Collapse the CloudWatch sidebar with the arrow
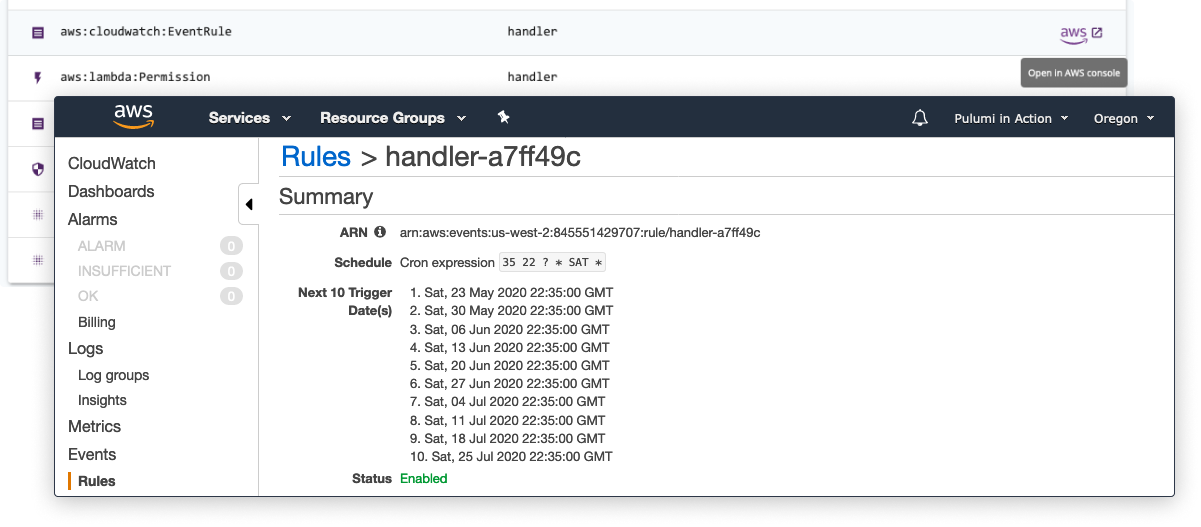Screen dimensions: 1201x527 coord(249,204)
